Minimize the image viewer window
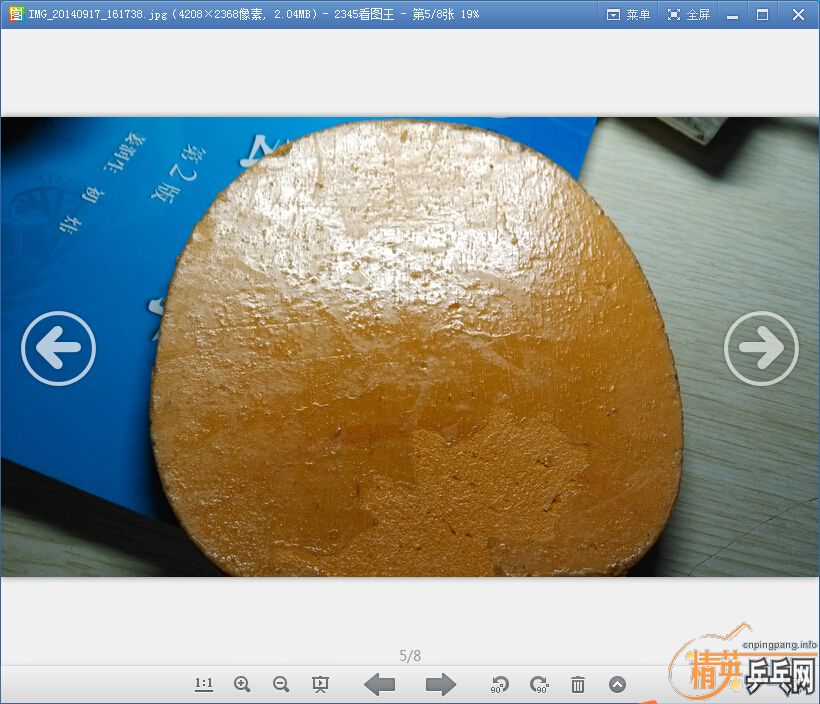Image resolution: width=820 pixels, height=704 pixels. click(733, 14)
